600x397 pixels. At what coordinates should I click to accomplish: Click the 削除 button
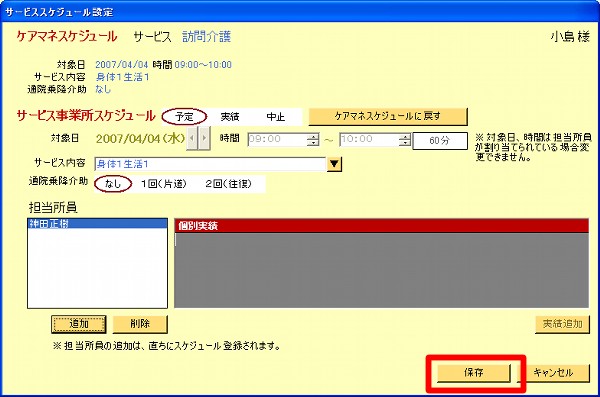pos(140,324)
